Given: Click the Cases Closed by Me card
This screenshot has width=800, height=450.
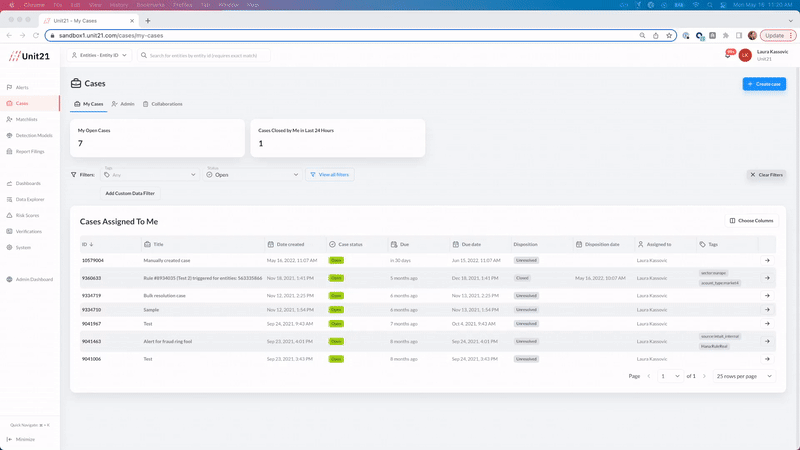Looking at the screenshot, I should (337, 138).
